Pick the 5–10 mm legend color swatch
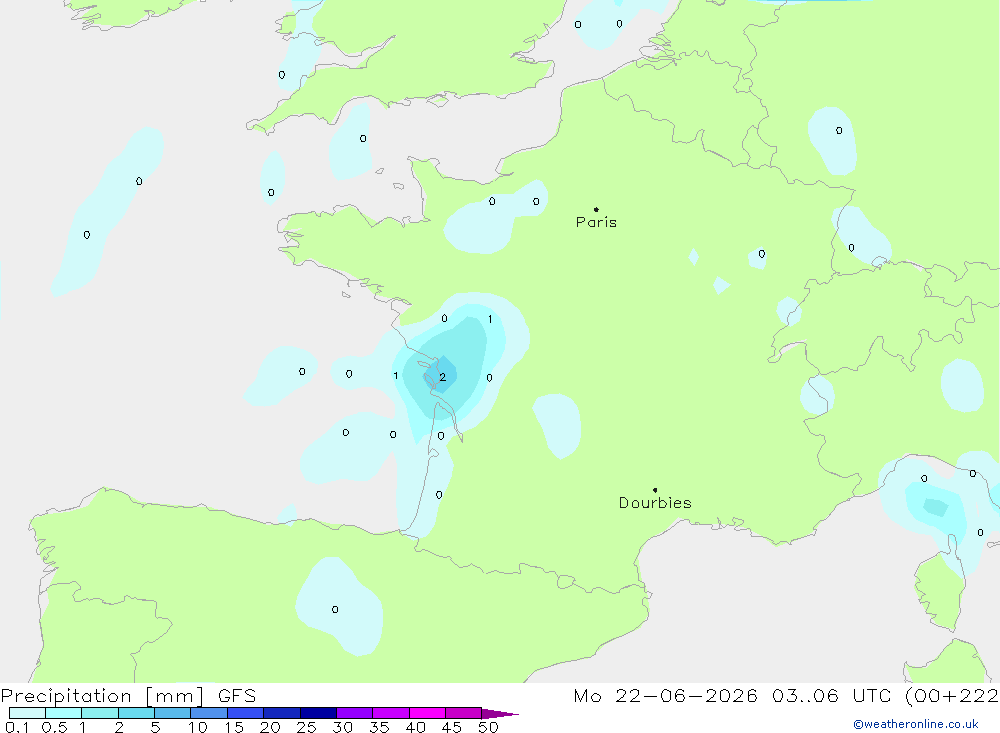 (x=173, y=713)
